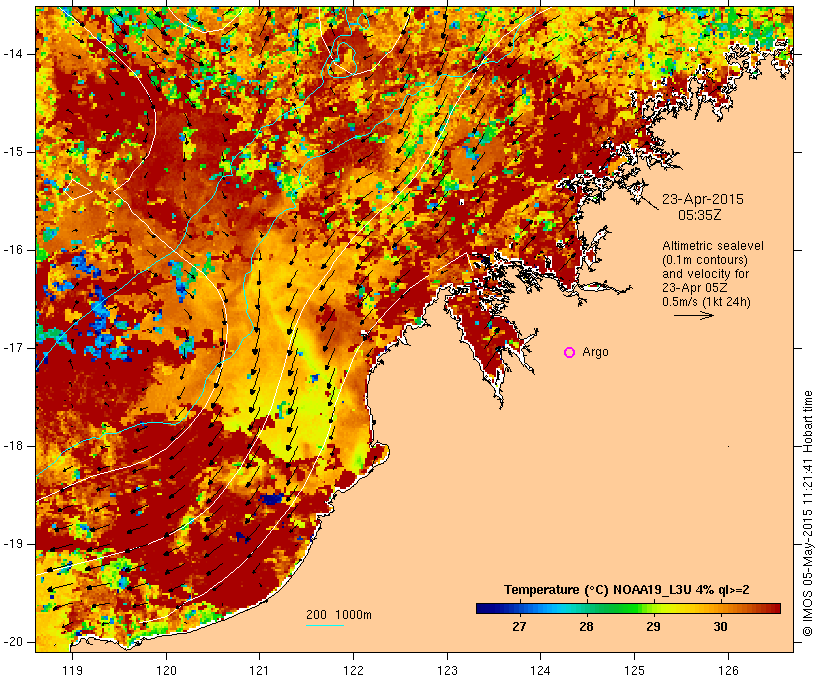
Task: Click the 28 tick label on color bar
Action: tap(586, 627)
